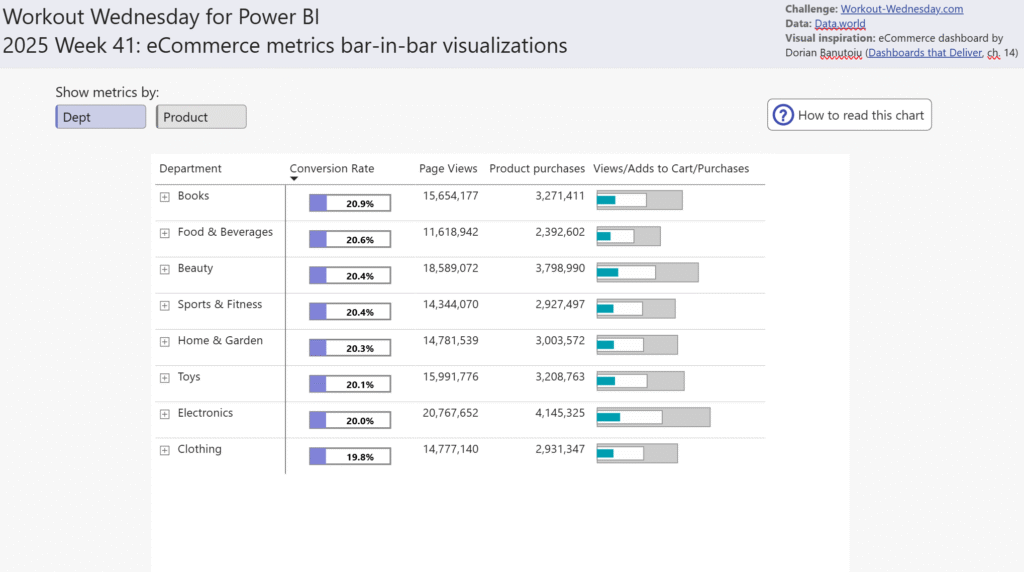The width and height of the screenshot is (1024, 572).
Task: Click the sort arrow under Conversion Rate
Action: (x=294, y=179)
